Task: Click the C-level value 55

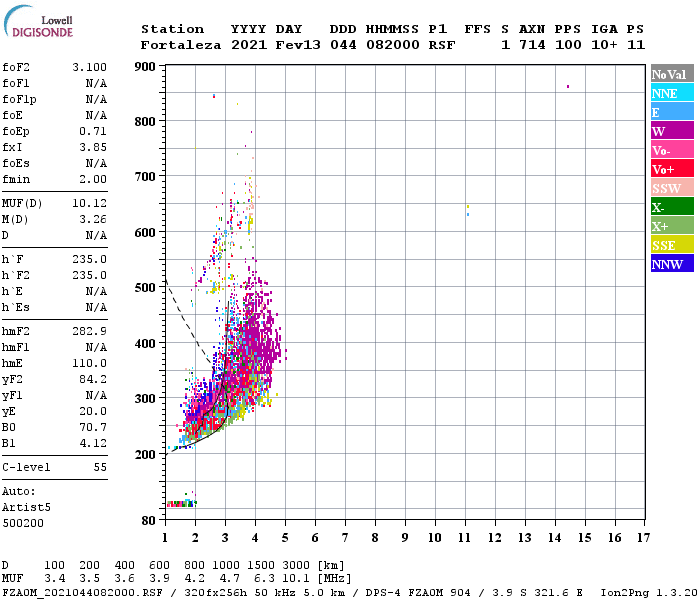Action: tap(100, 467)
